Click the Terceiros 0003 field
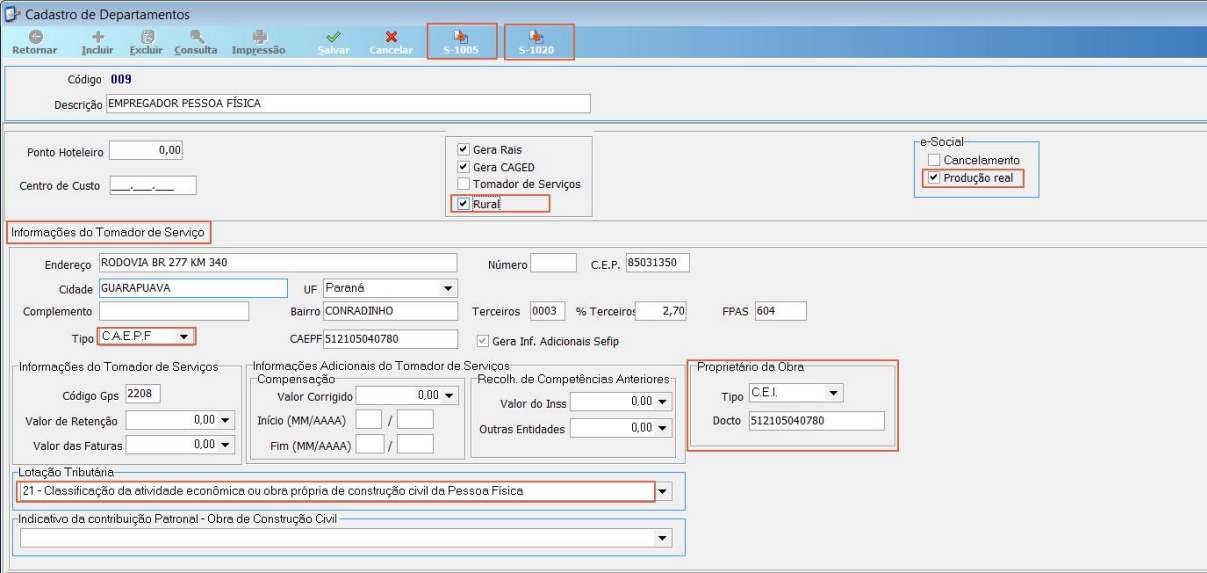Screen dimensions: 1207x573 point(548,312)
